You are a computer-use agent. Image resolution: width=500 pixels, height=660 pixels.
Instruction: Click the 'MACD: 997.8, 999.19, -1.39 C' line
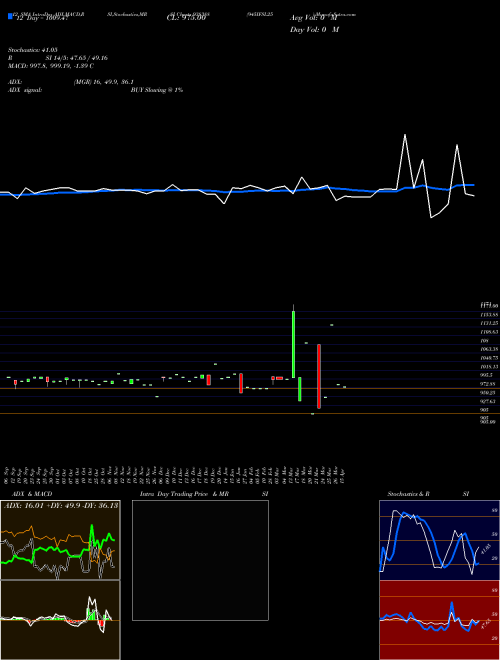click(51, 66)
